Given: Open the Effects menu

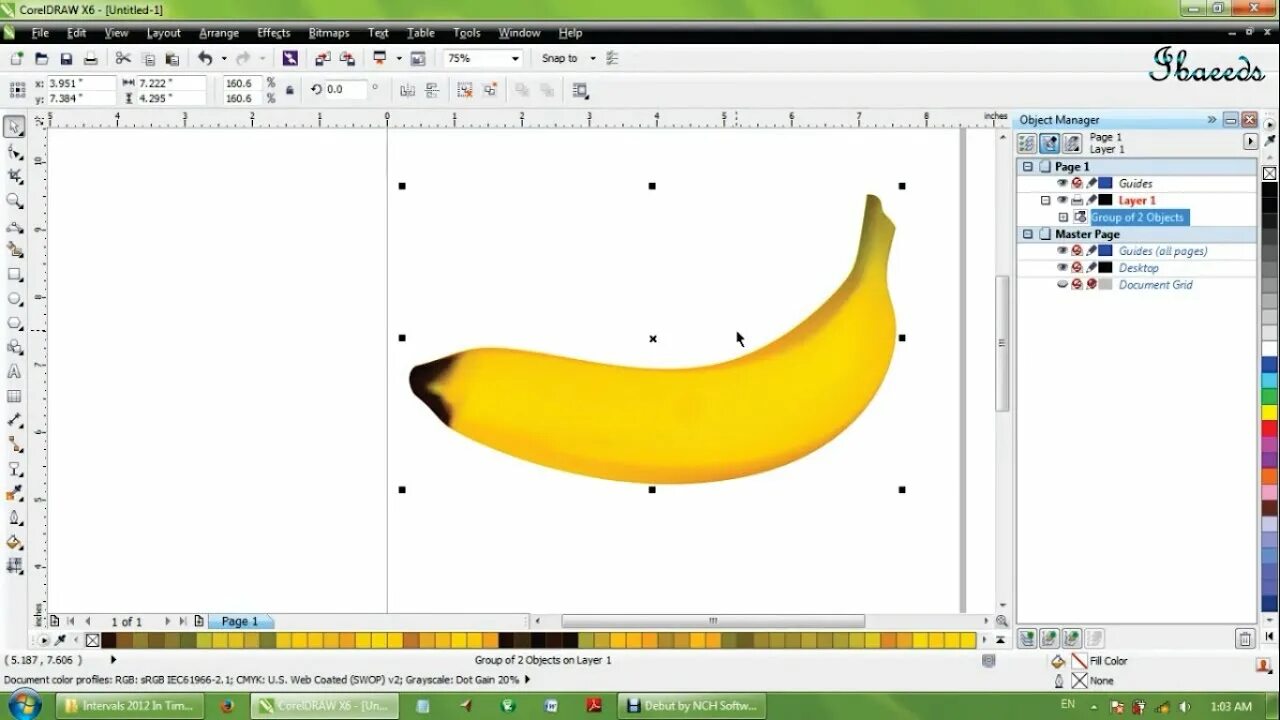Looking at the screenshot, I should [274, 33].
